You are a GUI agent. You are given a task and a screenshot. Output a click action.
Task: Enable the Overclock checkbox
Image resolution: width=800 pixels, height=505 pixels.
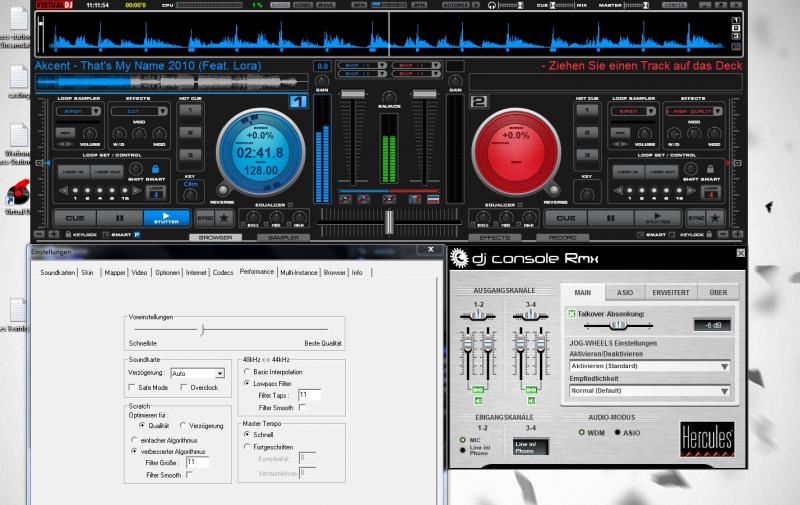pyautogui.click(x=184, y=388)
